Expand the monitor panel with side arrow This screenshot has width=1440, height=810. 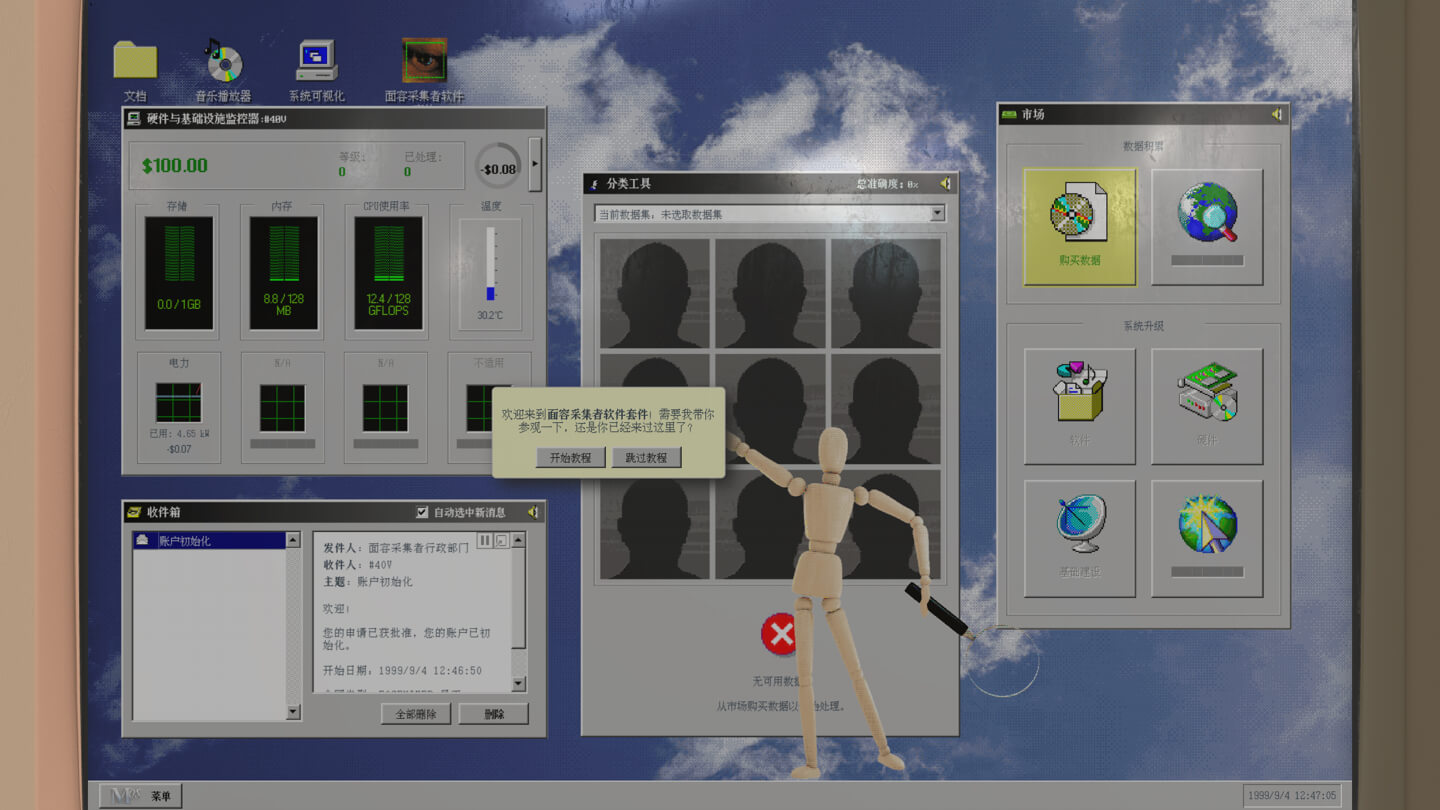pyautogui.click(x=535, y=165)
